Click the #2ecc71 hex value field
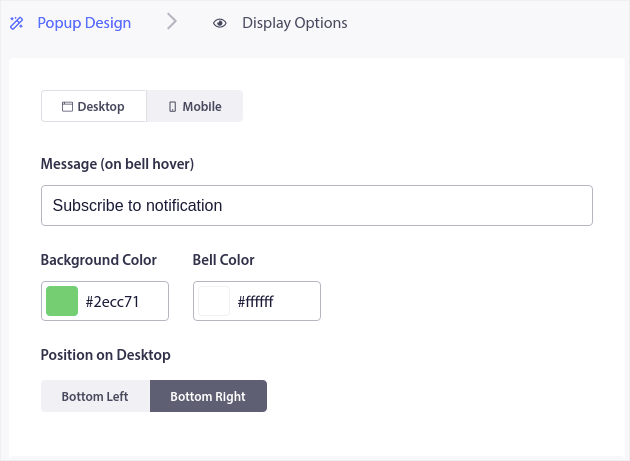The height and width of the screenshot is (461, 630). [x=122, y=301]
